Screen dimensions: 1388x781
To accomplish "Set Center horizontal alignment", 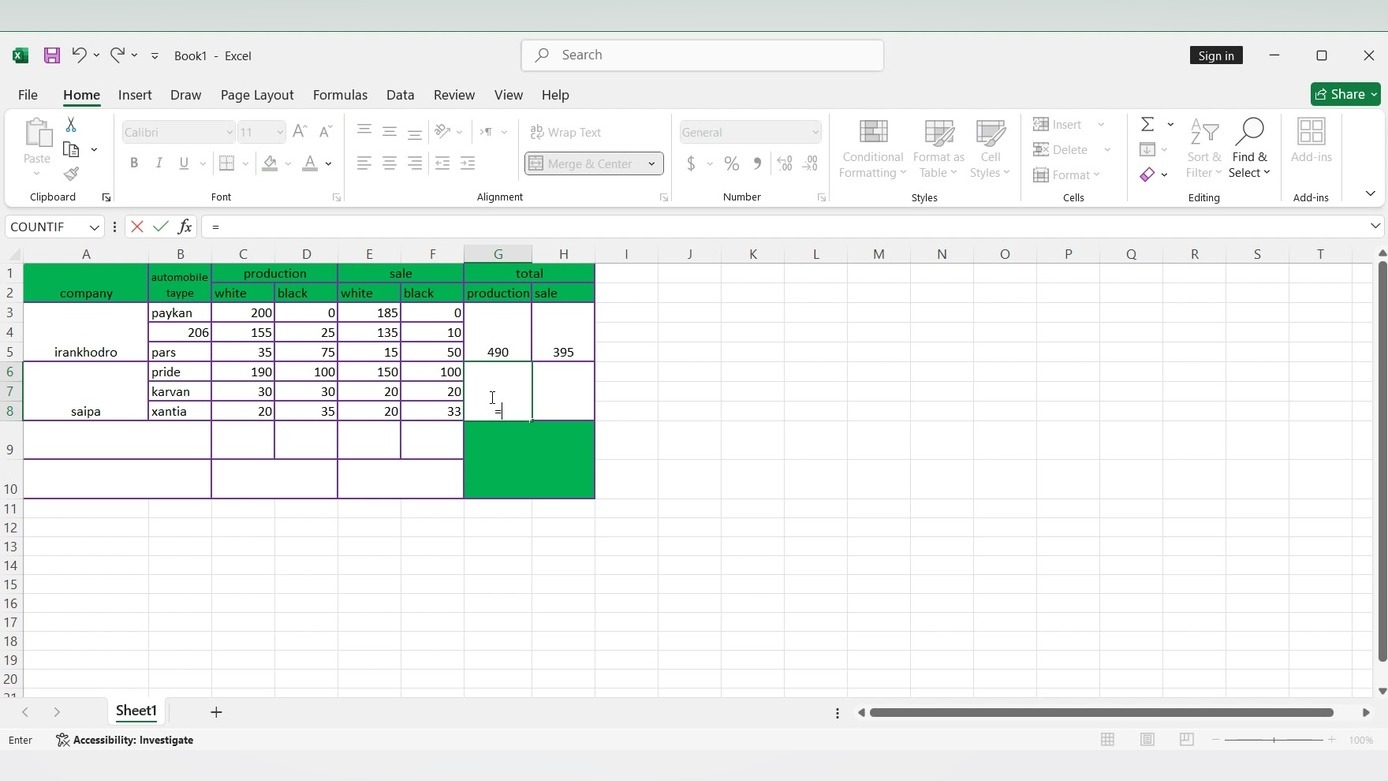I will point(389,164).
